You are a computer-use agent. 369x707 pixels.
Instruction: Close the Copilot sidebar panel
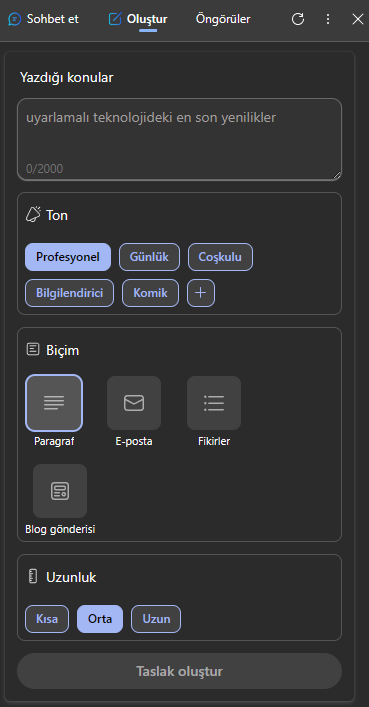click(358, 19)
